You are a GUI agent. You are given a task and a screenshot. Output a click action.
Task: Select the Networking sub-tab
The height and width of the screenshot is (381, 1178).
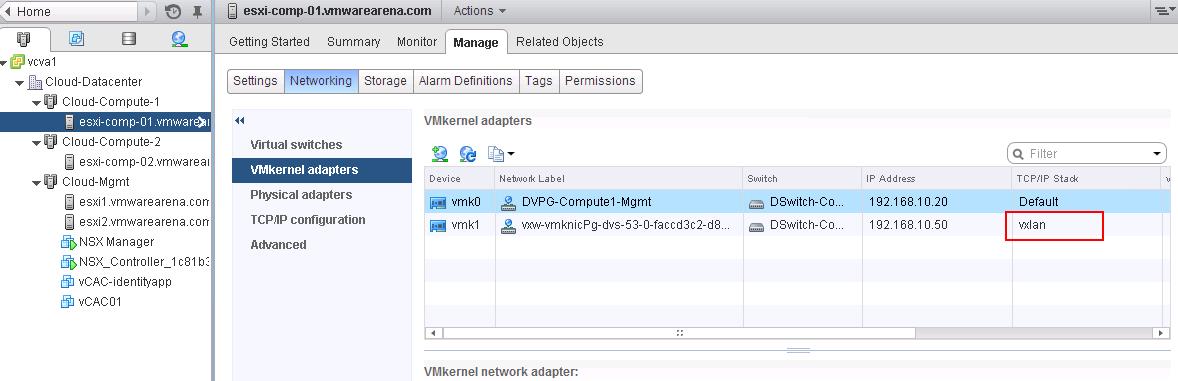coord(321,80)
